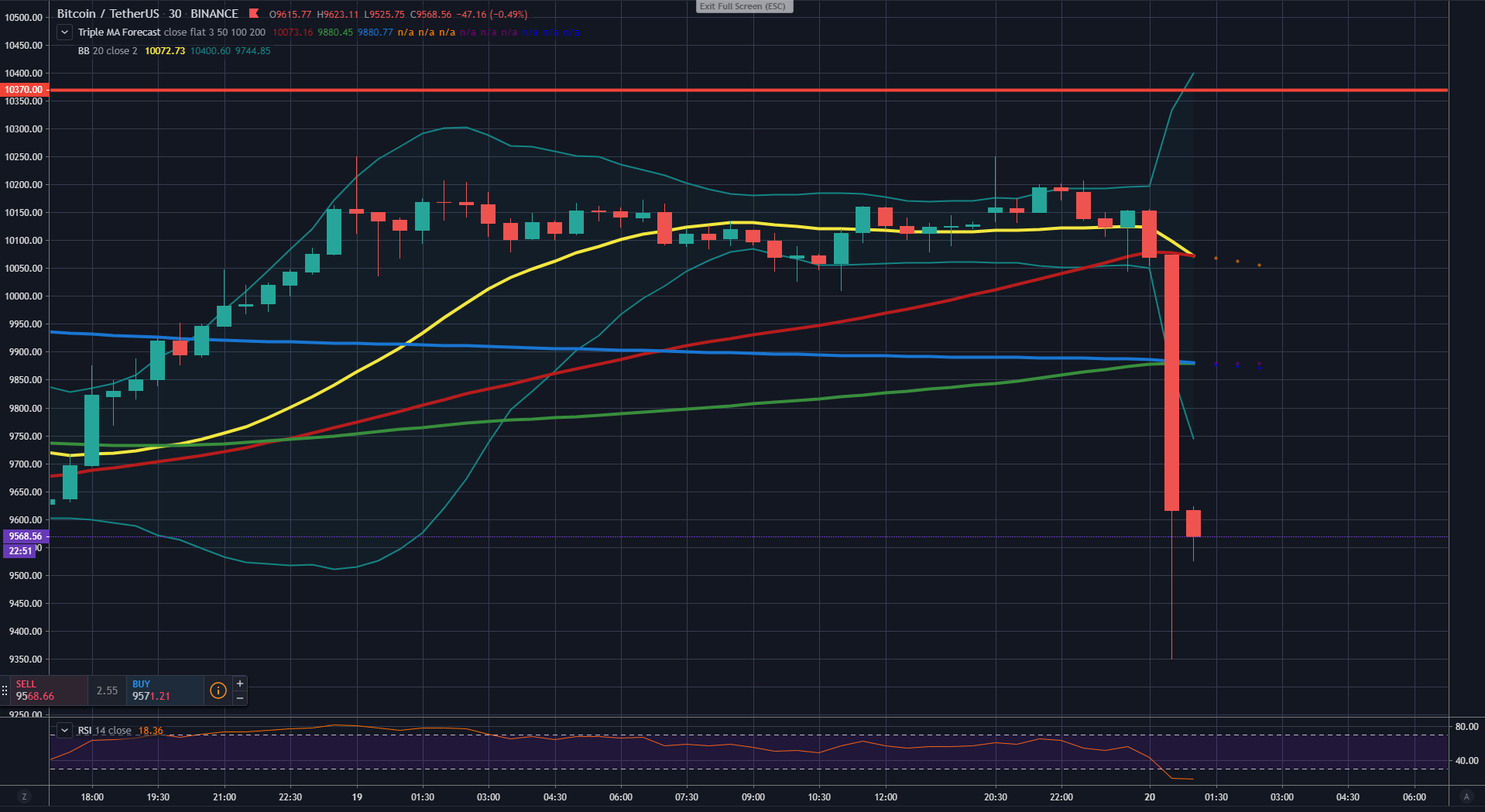
Task: Click the minus button on trading panel
Action: point(240,698)
